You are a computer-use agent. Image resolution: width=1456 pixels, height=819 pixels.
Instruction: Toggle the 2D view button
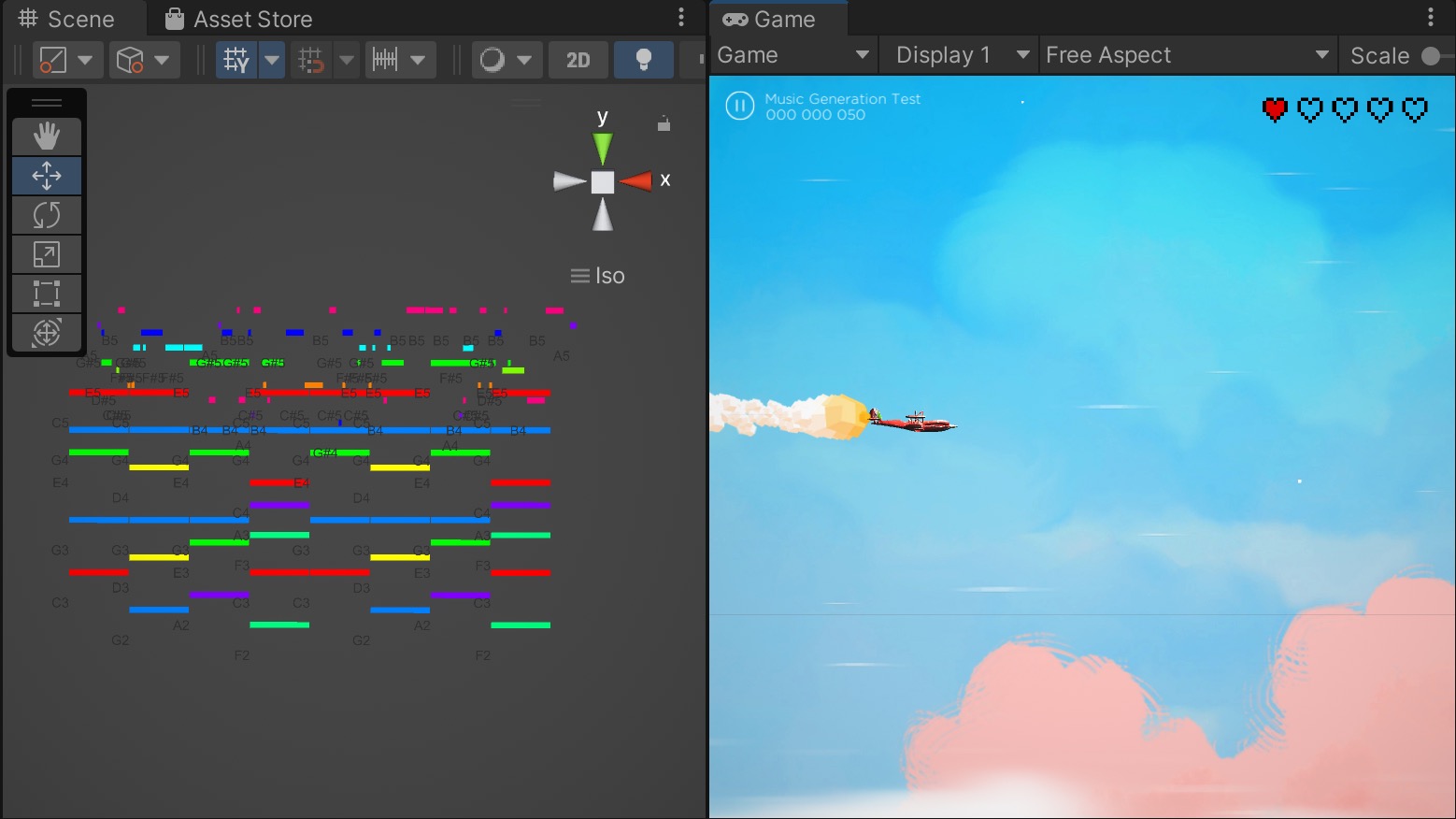(x=578, y=61)
